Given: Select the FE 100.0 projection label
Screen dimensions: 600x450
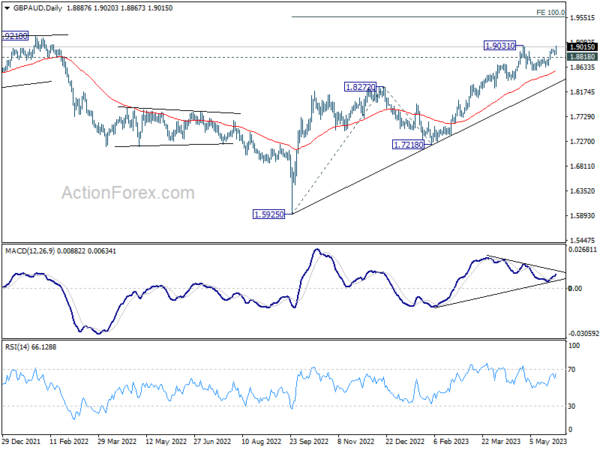Looking at the screenshot, I should click(x=550, y=13).
